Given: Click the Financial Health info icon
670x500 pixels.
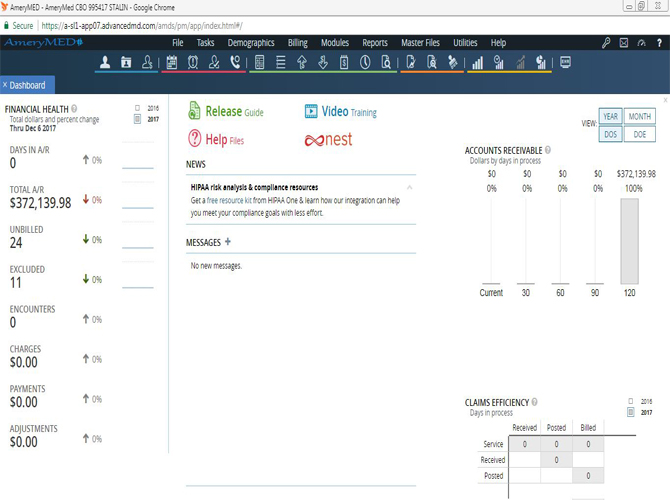Looking at the screenshot, I should [x=75, y=109].
